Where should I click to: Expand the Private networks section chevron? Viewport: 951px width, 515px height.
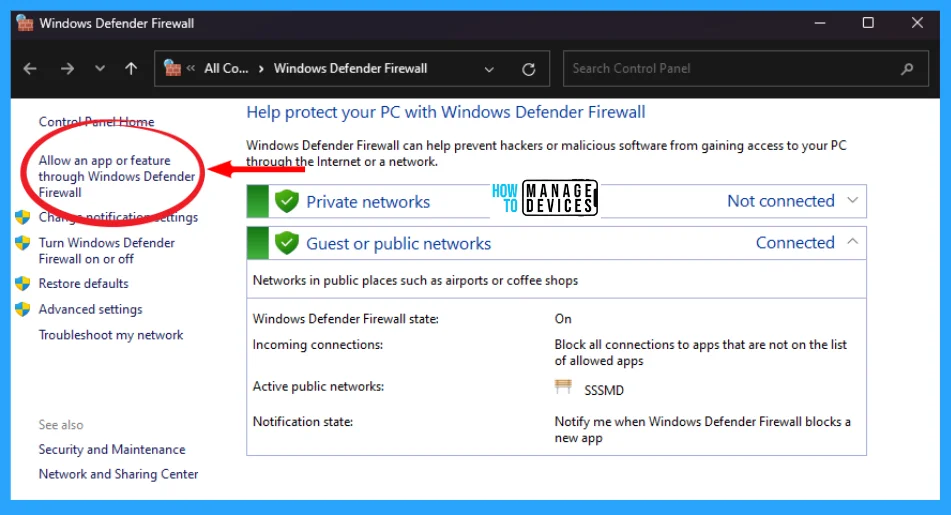tap(853, 200)
